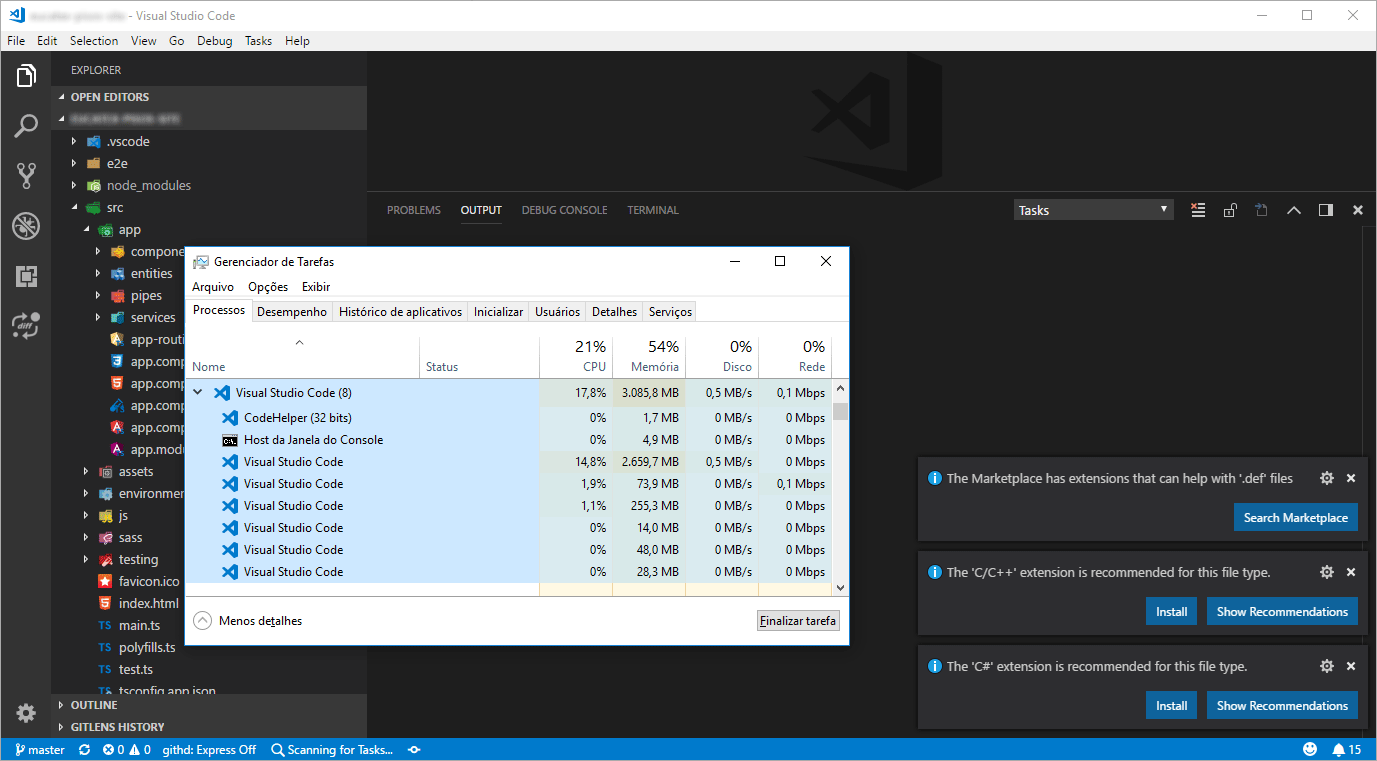Switch to the PROBLEMS panel tab
The image size is (1377, 761).
pyautogui.click(x=414, y=210)
